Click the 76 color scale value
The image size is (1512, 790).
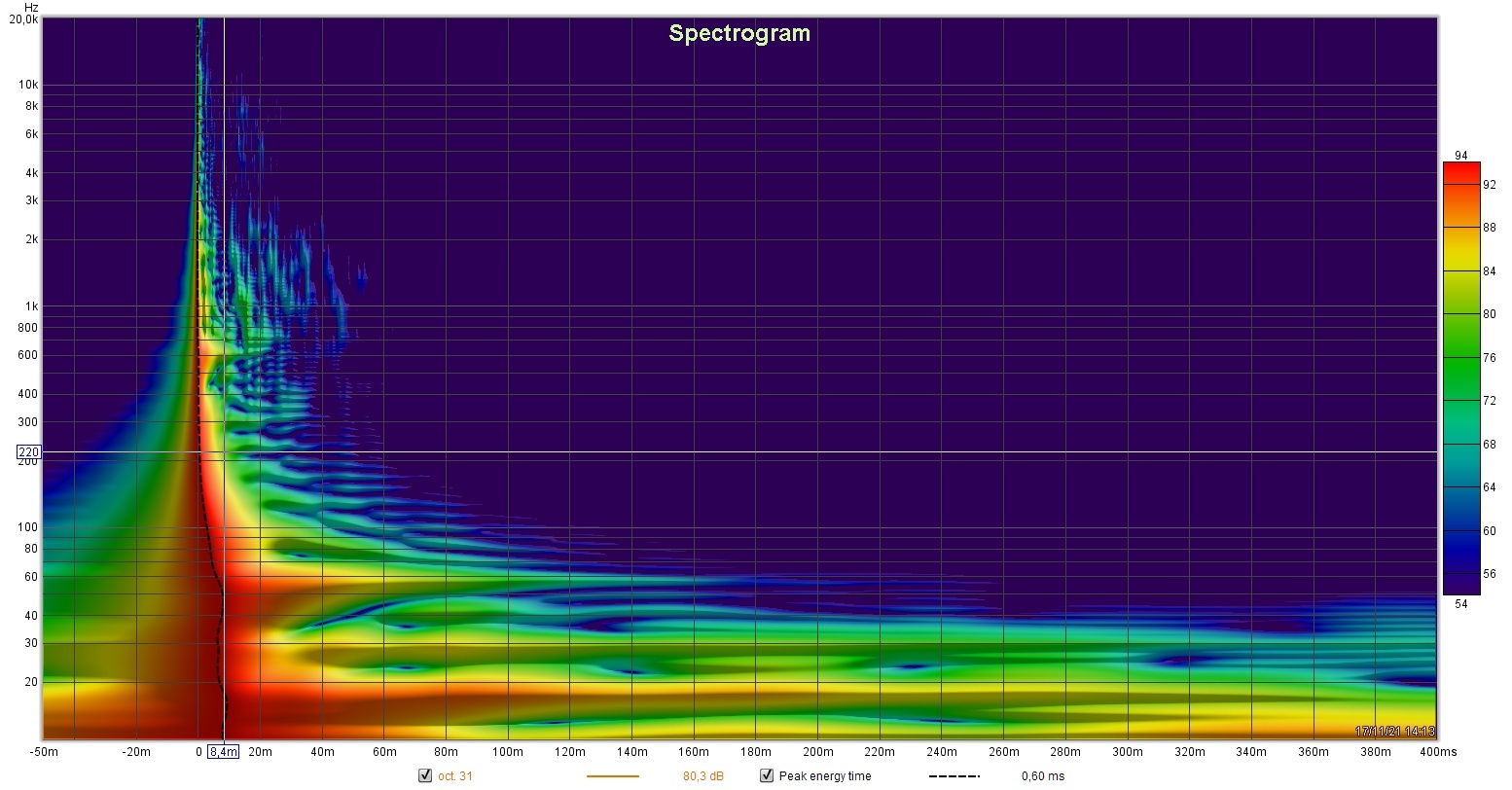1489,358
